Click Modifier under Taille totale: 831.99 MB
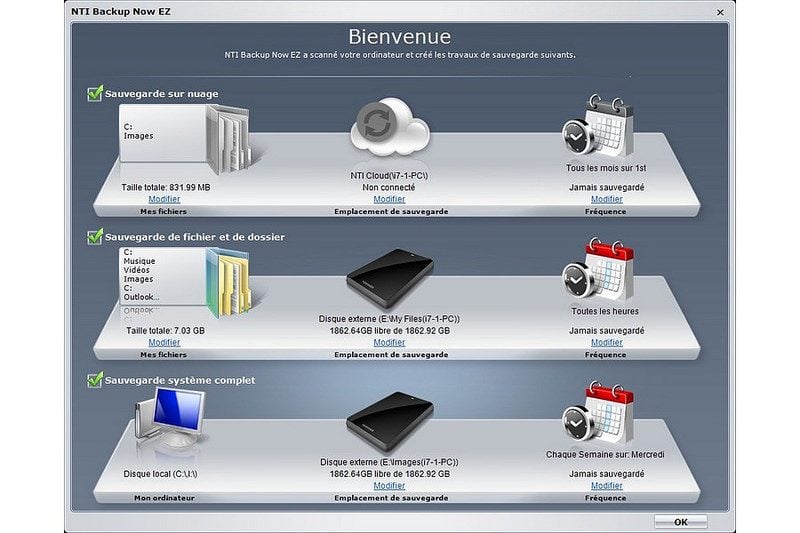Viewport: 800px width, 533px height. click(x=164, y=199)
